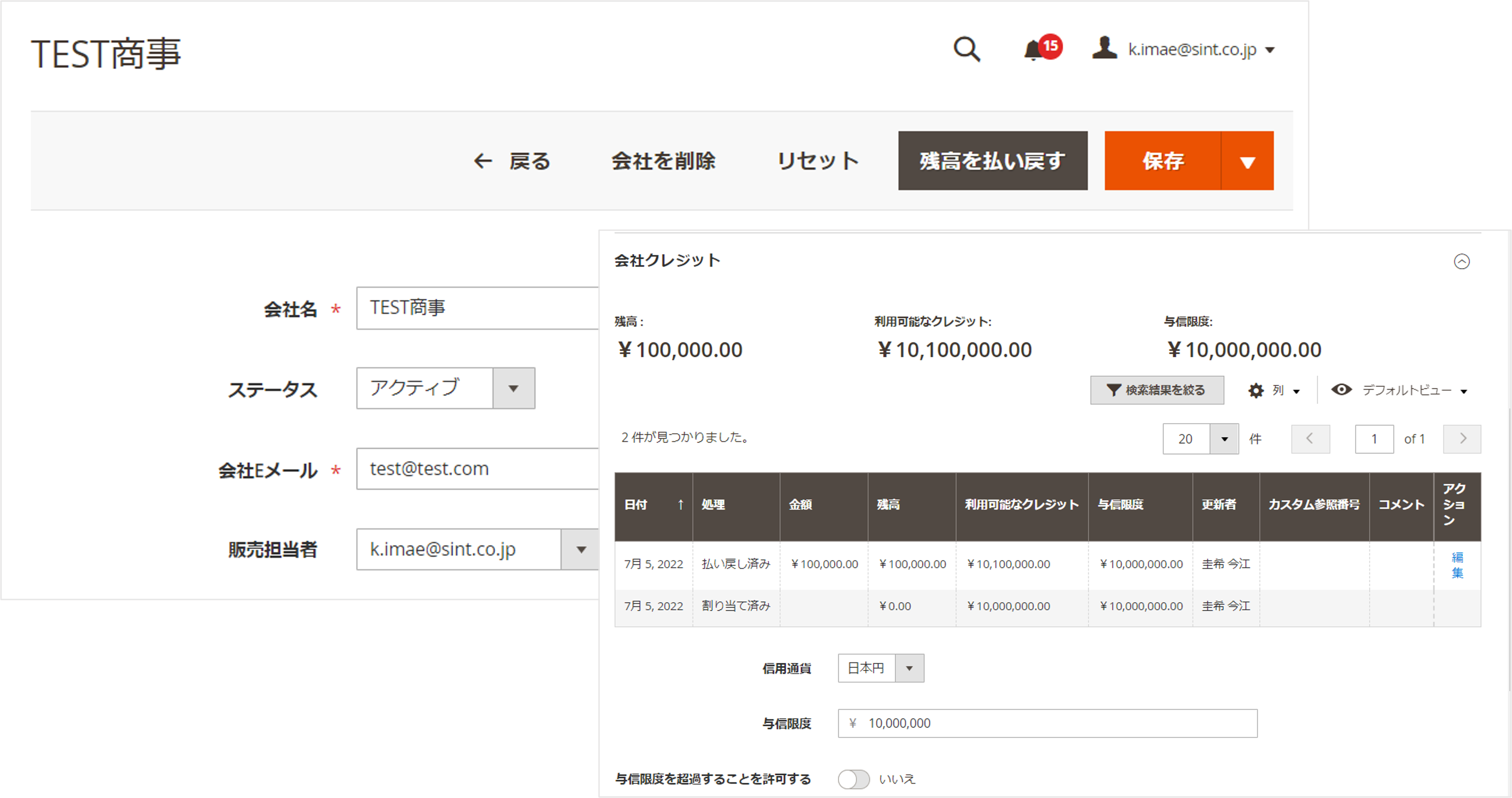
Task: Click the funnel filter icon
Action: [1114, 391]
